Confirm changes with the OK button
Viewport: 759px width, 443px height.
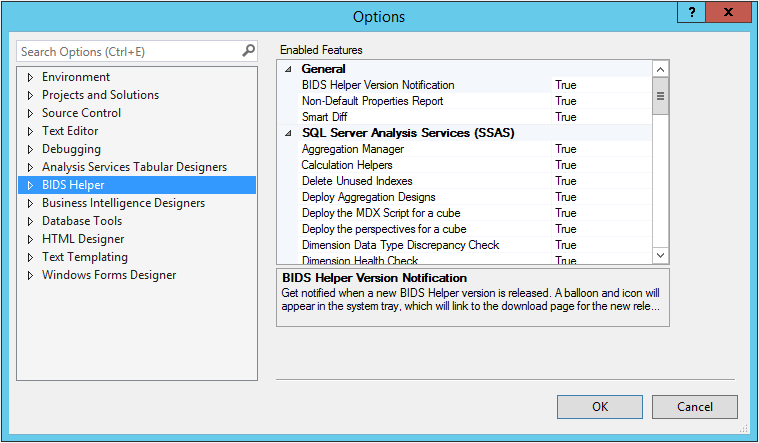tap(600, 407)
